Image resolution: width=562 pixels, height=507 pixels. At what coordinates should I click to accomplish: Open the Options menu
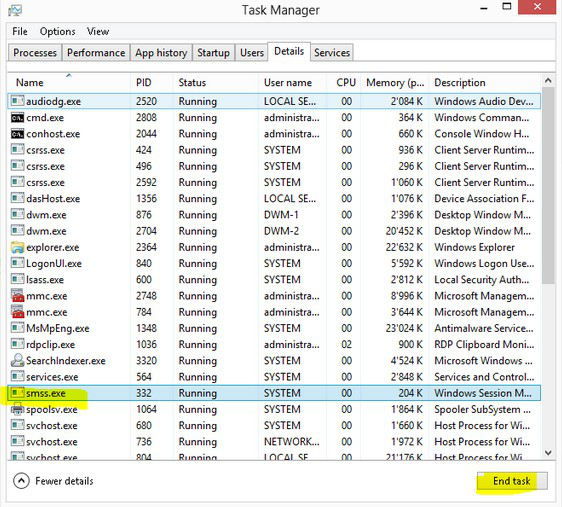(x=57, y=32)
